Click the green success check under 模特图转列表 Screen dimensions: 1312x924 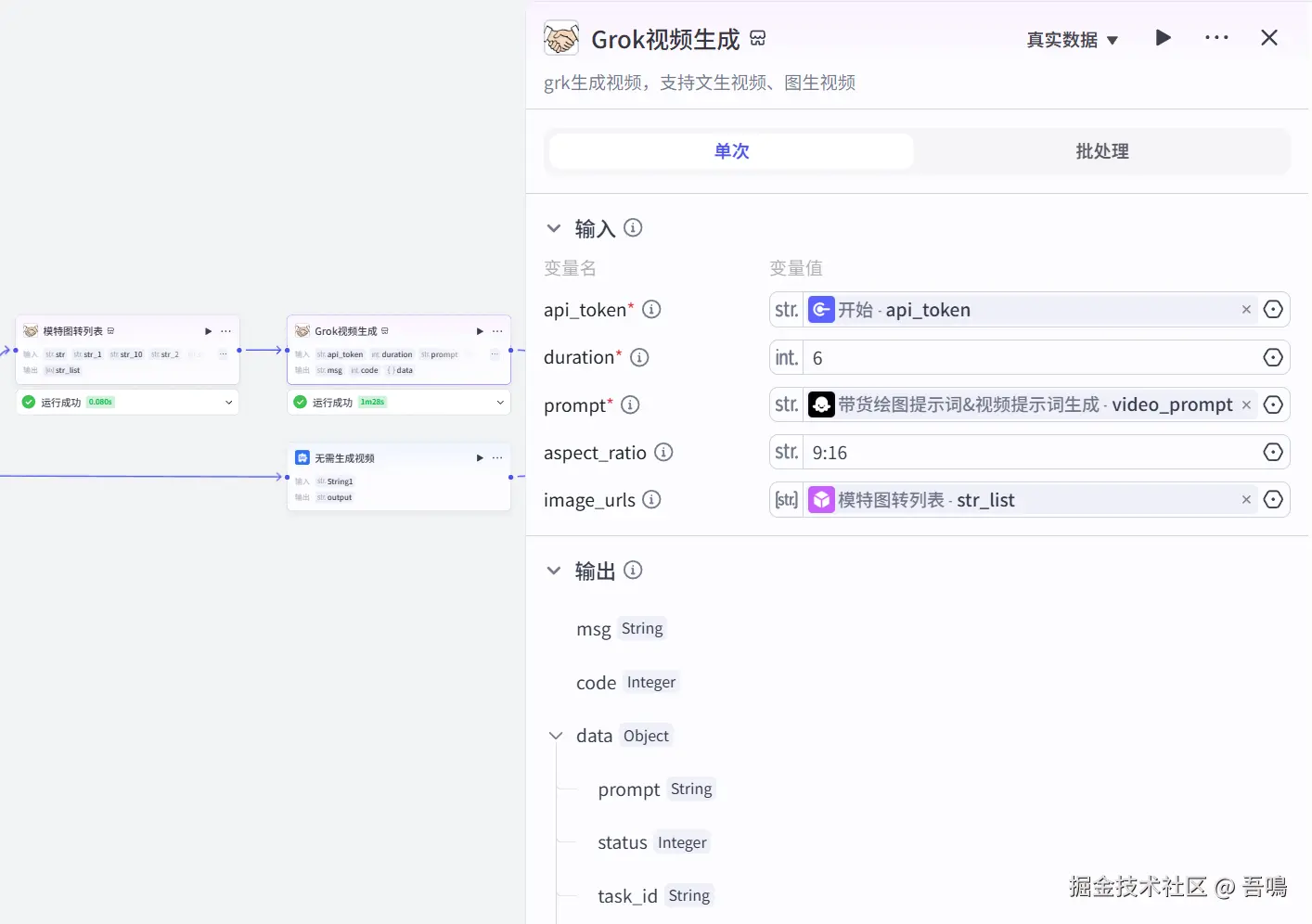(28, 402)
